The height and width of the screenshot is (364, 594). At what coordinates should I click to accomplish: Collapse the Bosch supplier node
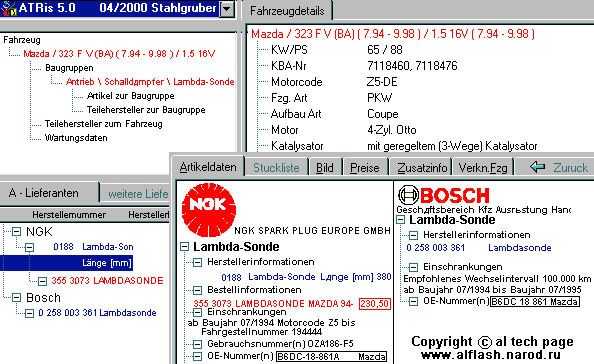pyautogui.click(x=16, y=298)
